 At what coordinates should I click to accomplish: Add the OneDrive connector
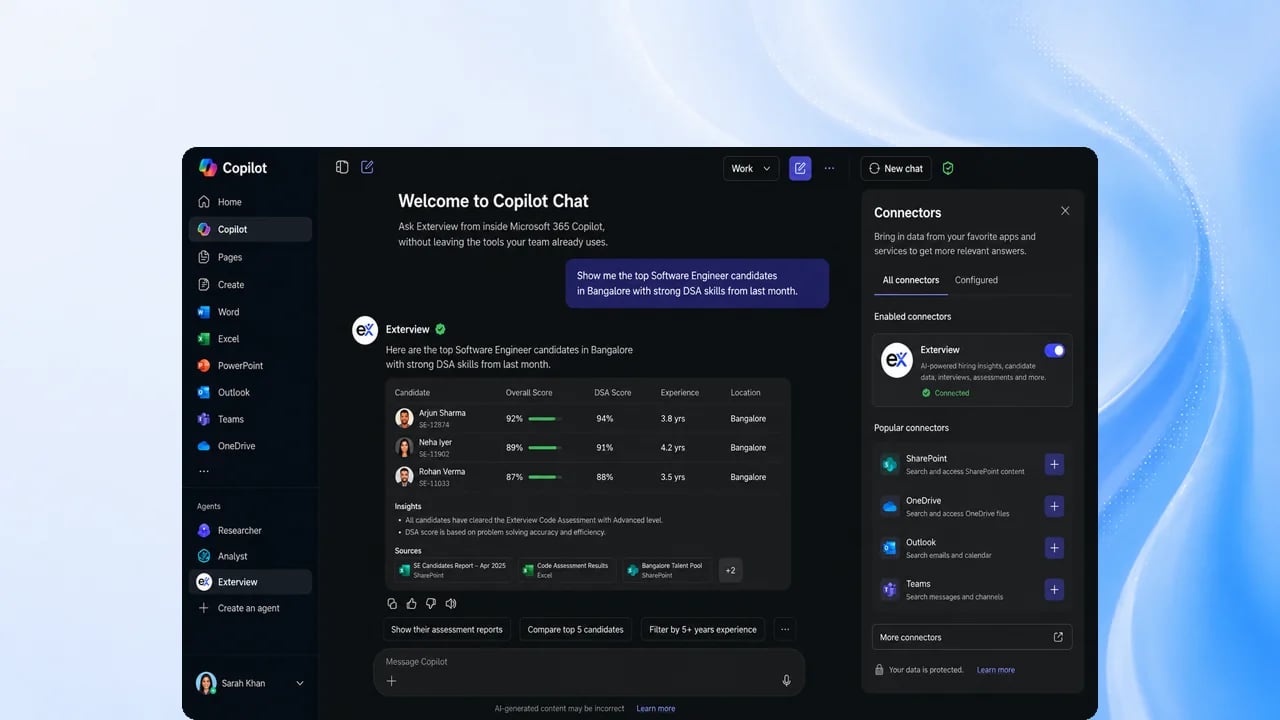(1054, 506)
